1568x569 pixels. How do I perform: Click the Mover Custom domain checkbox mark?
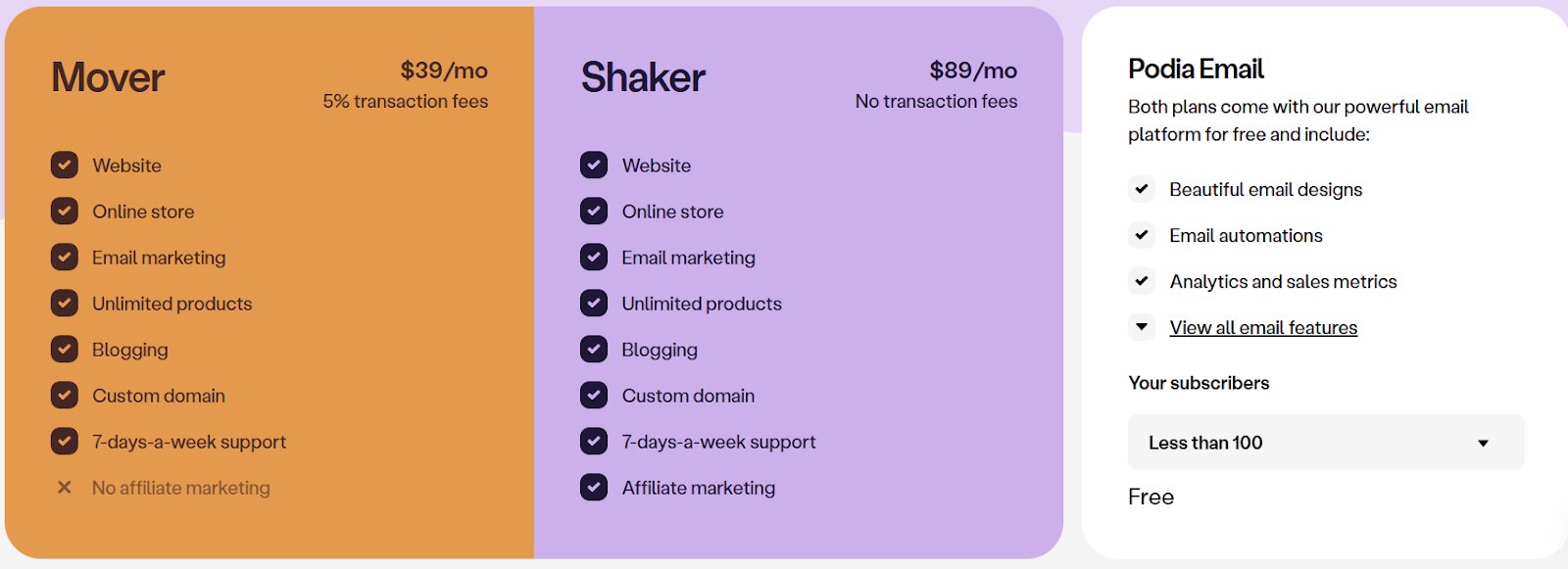[x=65, y=395]
